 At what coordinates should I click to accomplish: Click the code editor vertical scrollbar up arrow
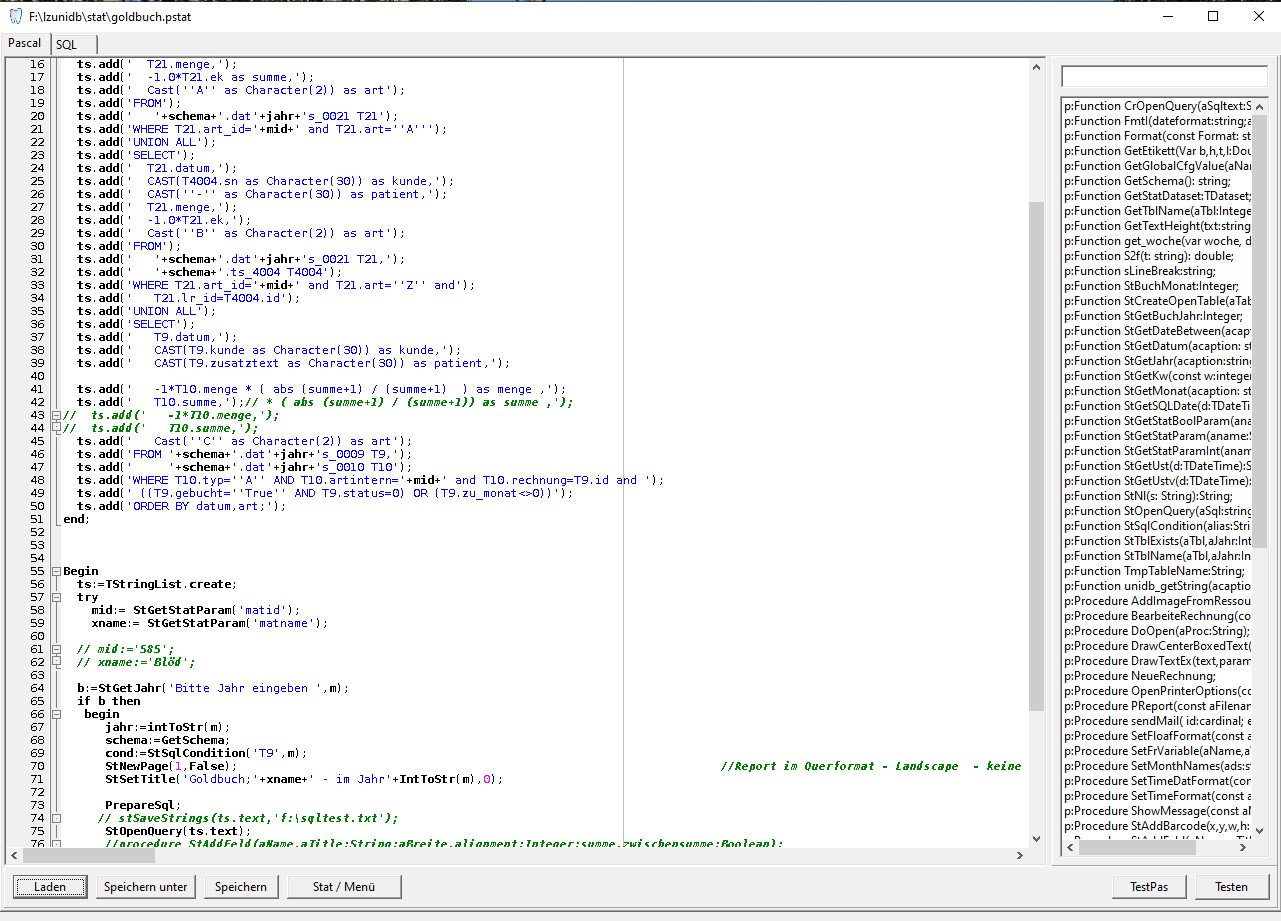(1037, 67)
